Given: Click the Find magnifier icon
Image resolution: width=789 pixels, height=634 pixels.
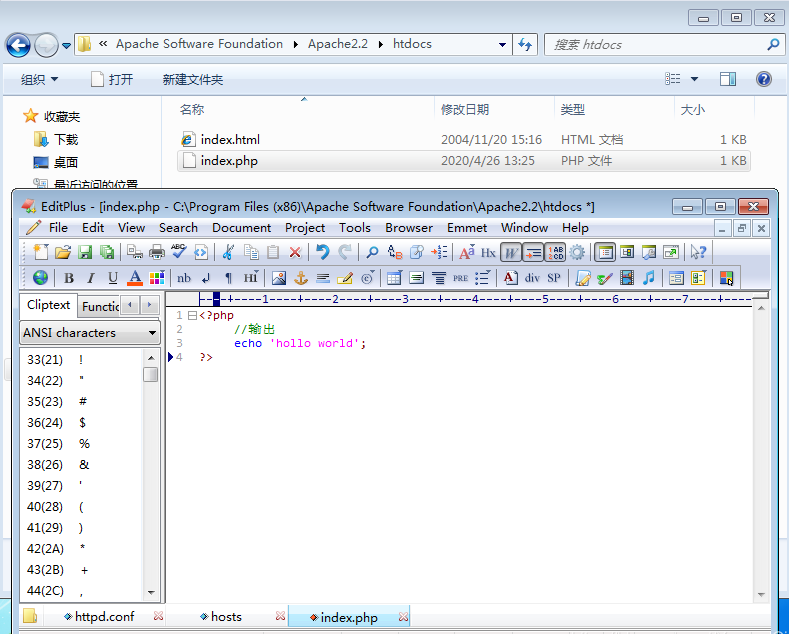Looking at the screenshot, I should coord(372,253).
